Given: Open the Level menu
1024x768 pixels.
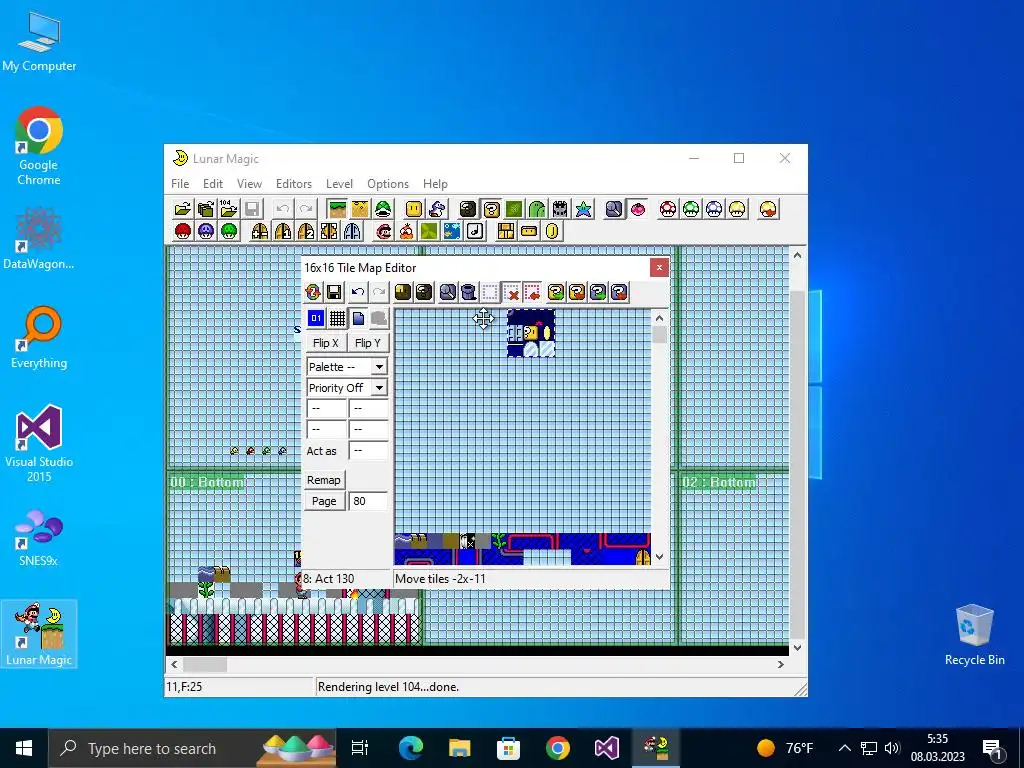Looking at the screenshot, I should (x=339, y=184).
